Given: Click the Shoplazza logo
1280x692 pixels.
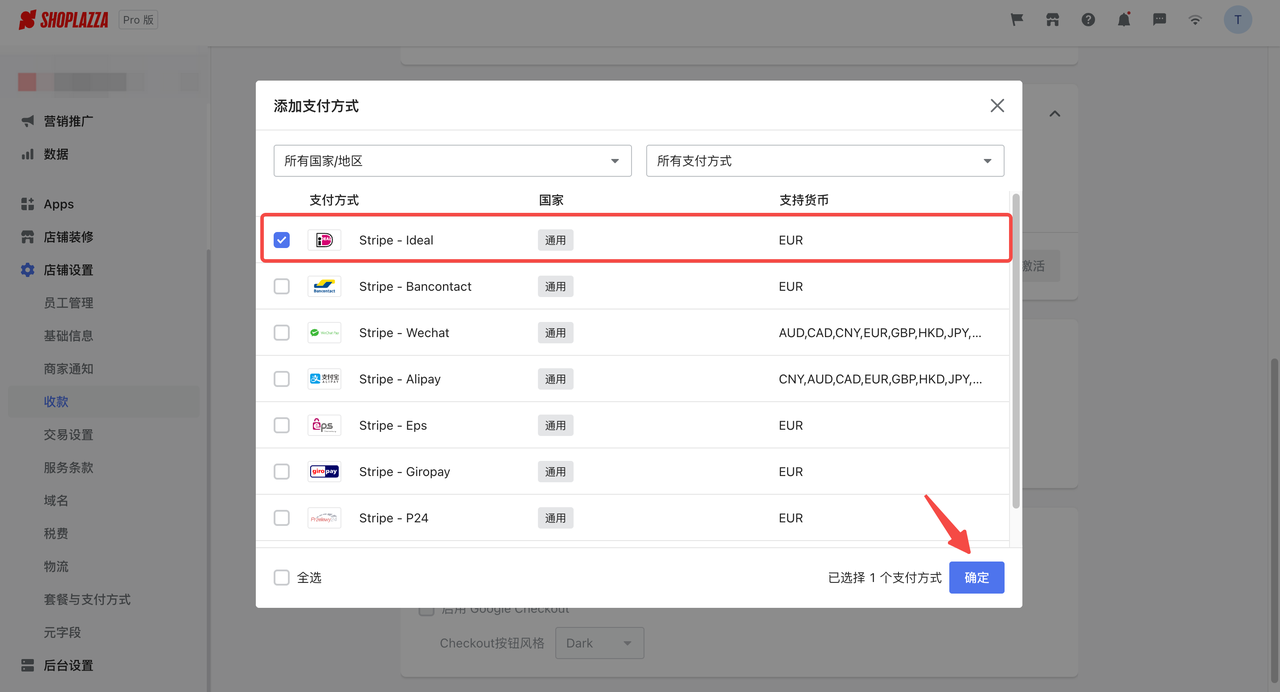Looking at the screenshot, I should pyautogui.click(x=64, y=19).
